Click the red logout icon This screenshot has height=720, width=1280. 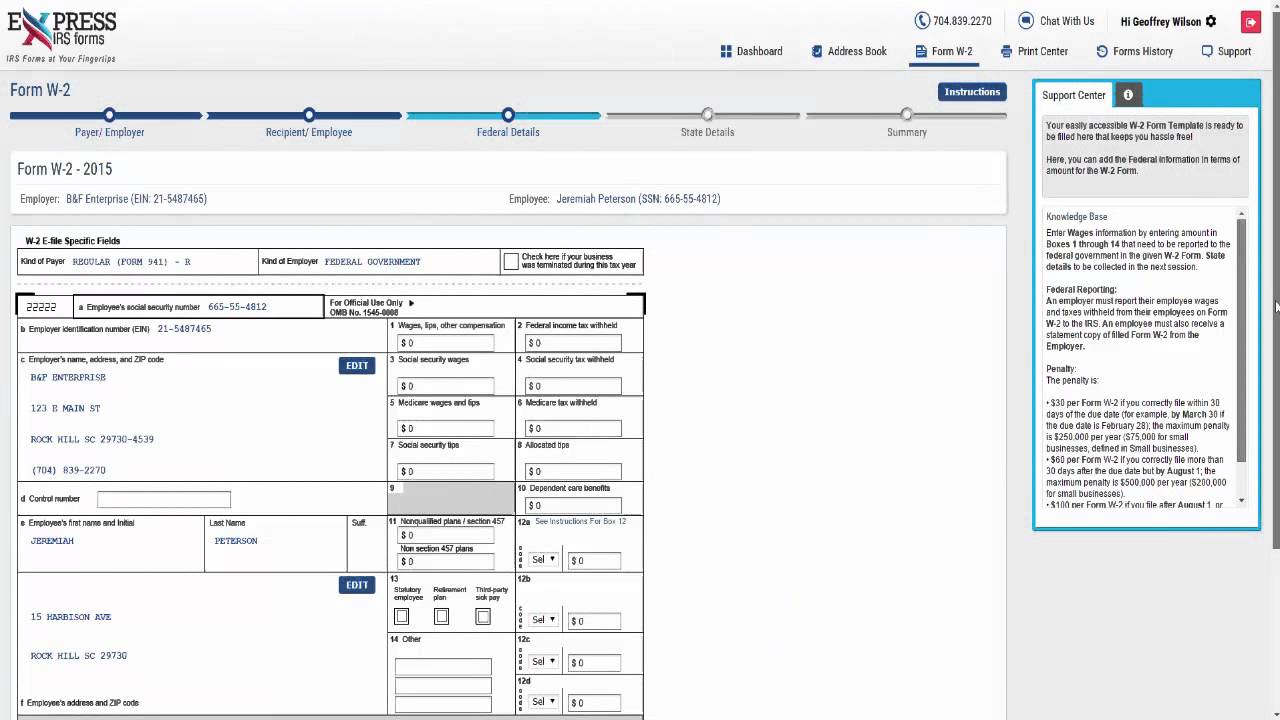pyautogui.click(x=1251, y=22)
